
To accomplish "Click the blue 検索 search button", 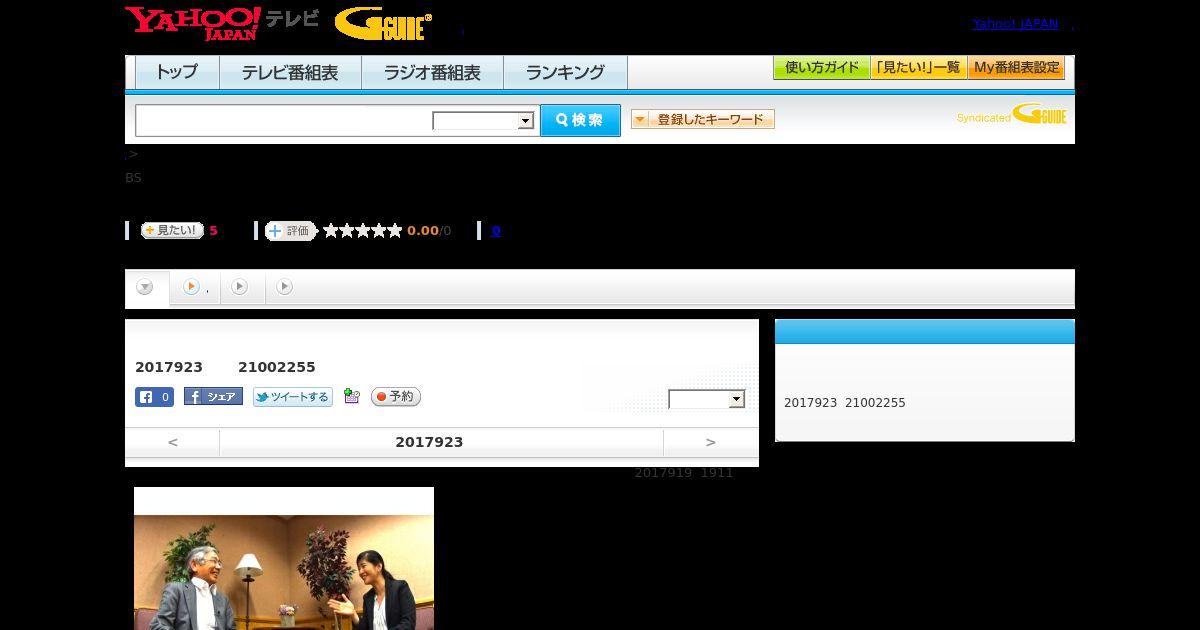I will coord(580,120).
